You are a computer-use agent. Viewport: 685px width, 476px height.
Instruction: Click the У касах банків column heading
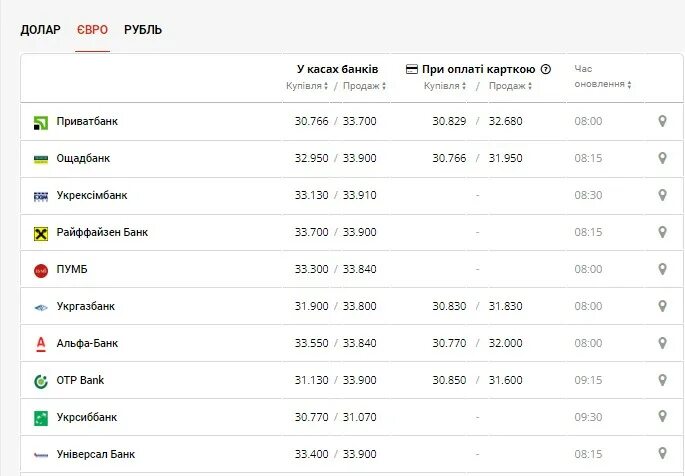(337, 69)
